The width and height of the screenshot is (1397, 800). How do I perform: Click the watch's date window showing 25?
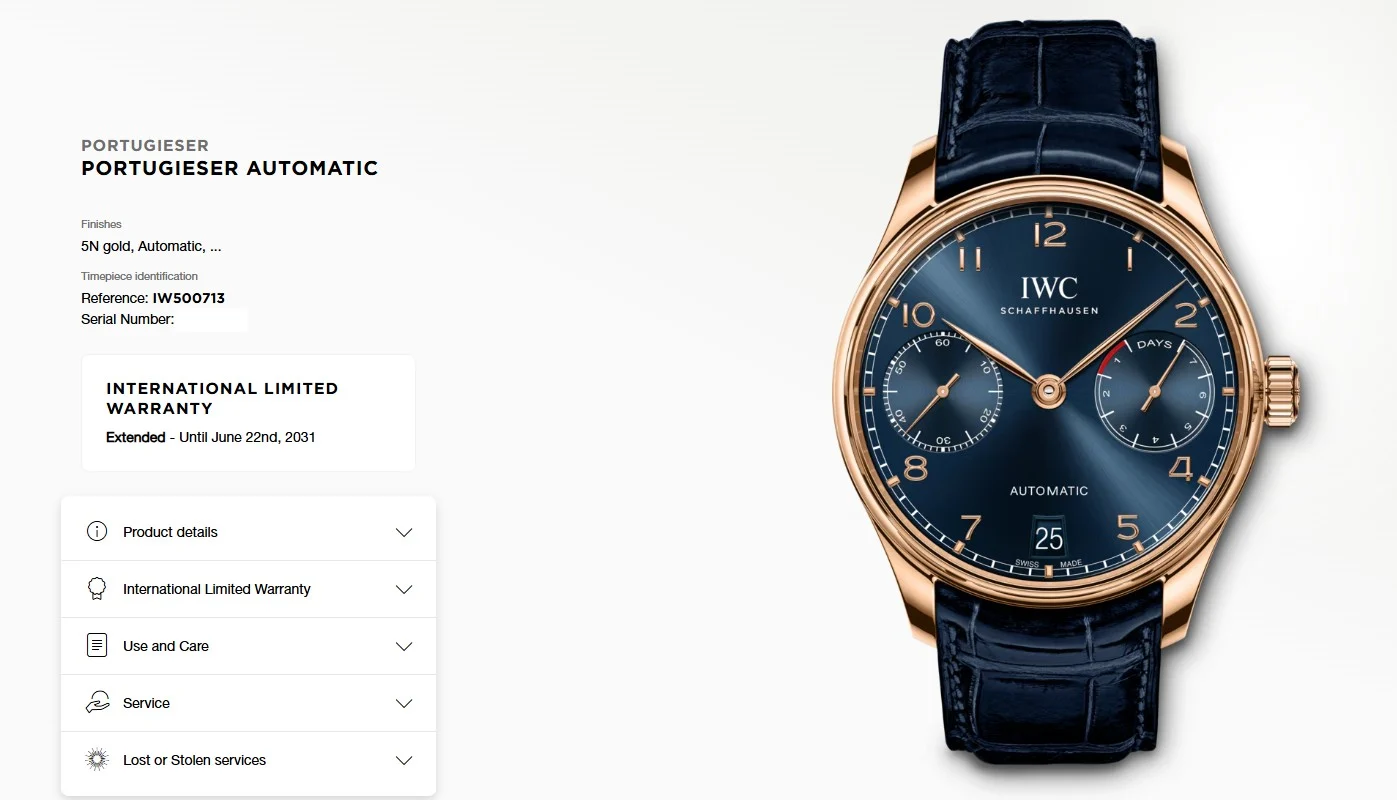click(x=1049, y=539)
